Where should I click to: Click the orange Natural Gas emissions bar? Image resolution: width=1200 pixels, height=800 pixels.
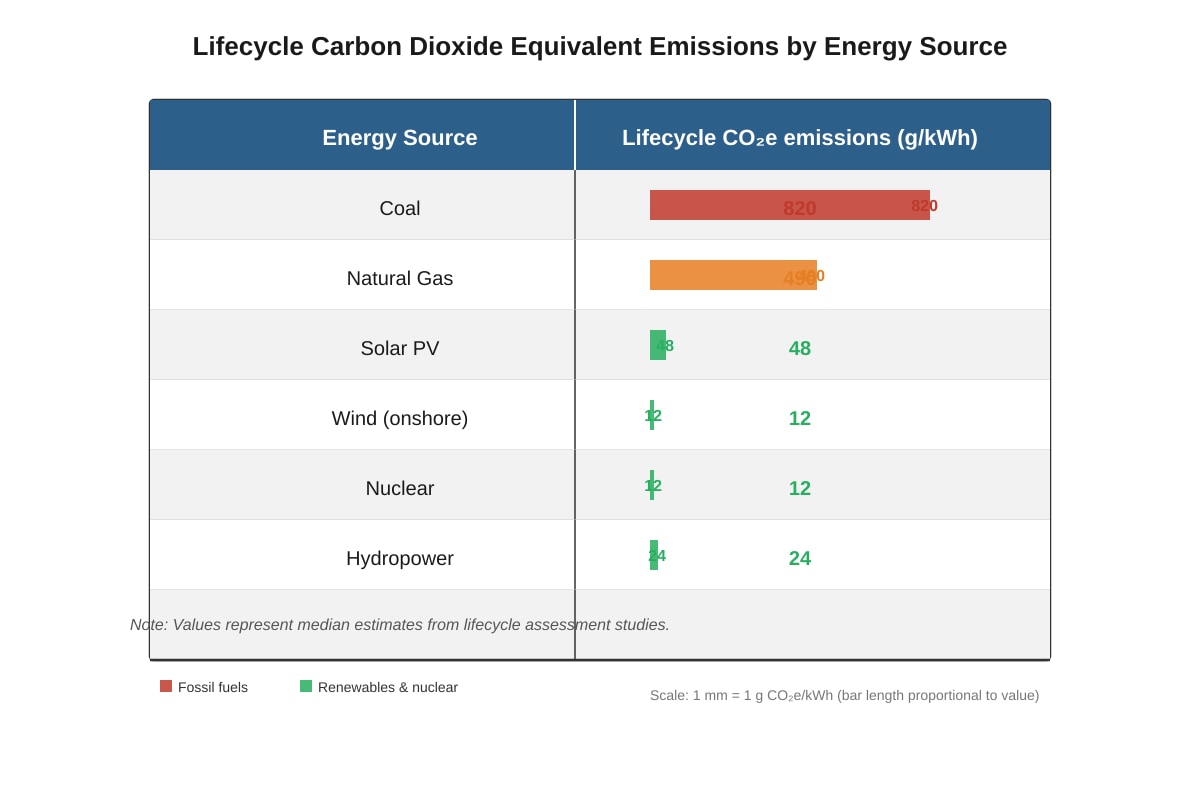coord(733,275)
